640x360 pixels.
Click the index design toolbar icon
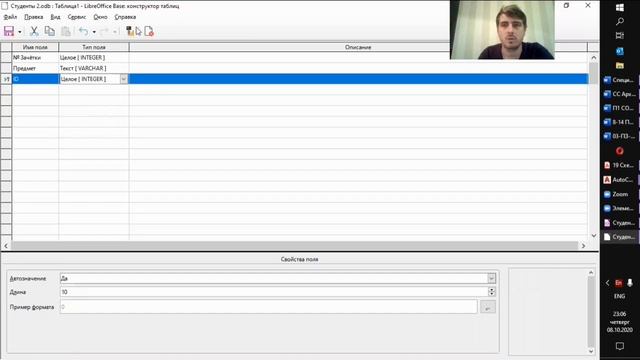pyautogui.click(x=130, y=31)
